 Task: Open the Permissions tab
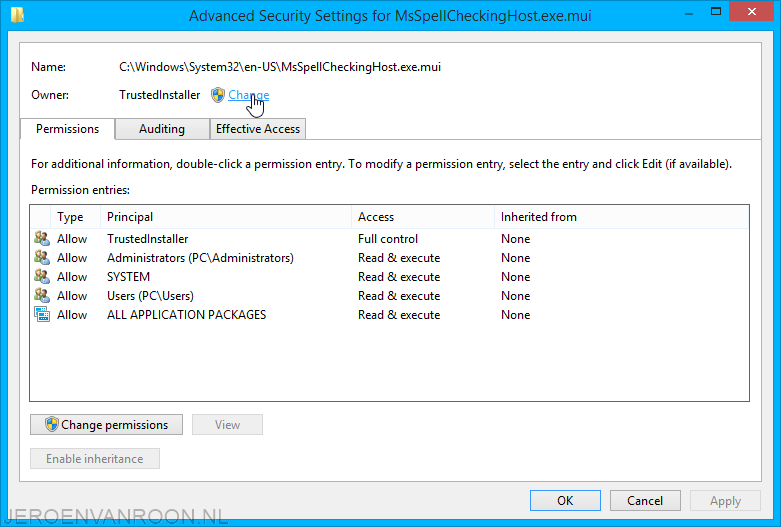click(x=67, y=129)
